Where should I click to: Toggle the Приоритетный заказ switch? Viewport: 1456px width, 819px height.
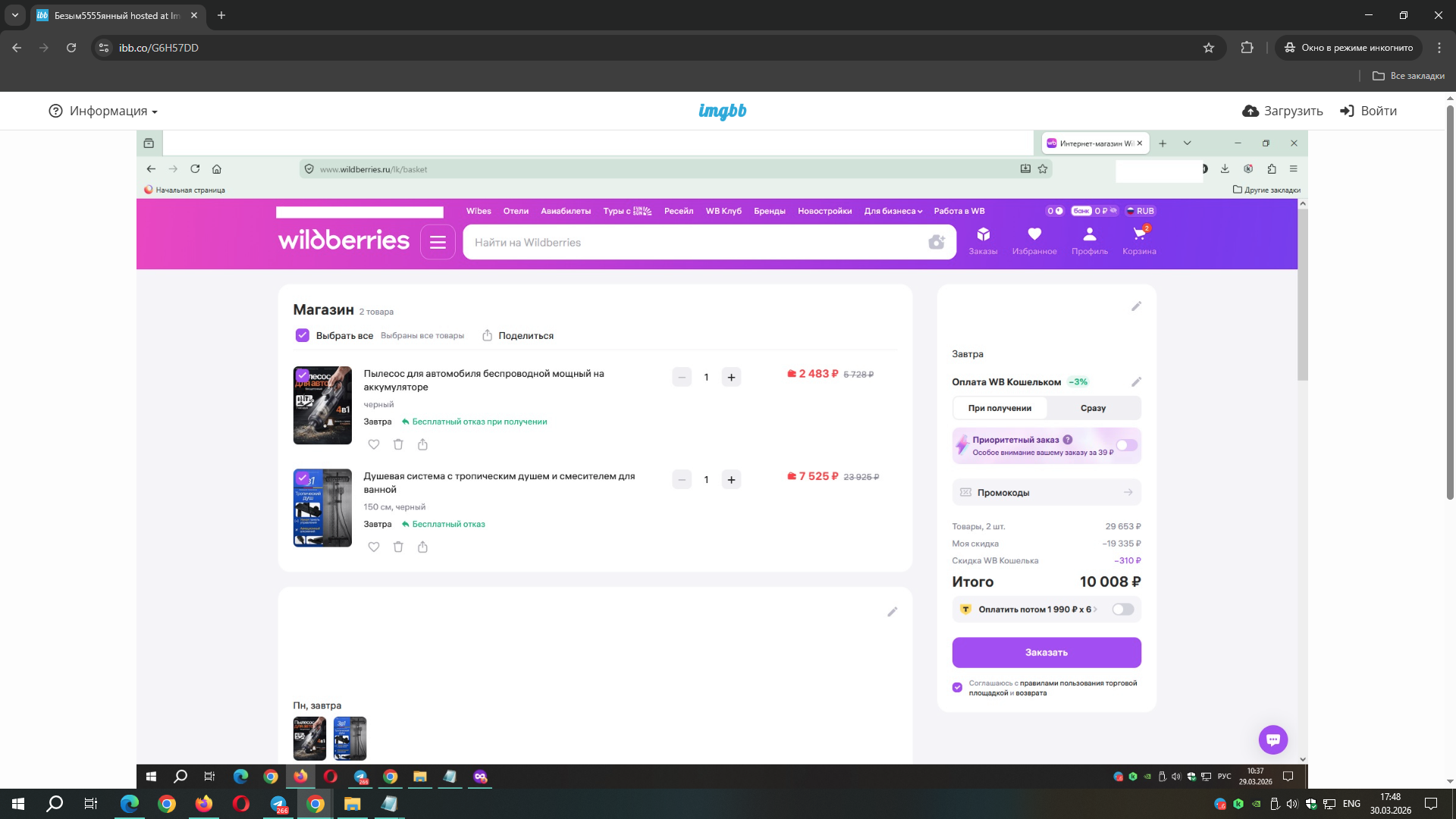[1126, 445]
